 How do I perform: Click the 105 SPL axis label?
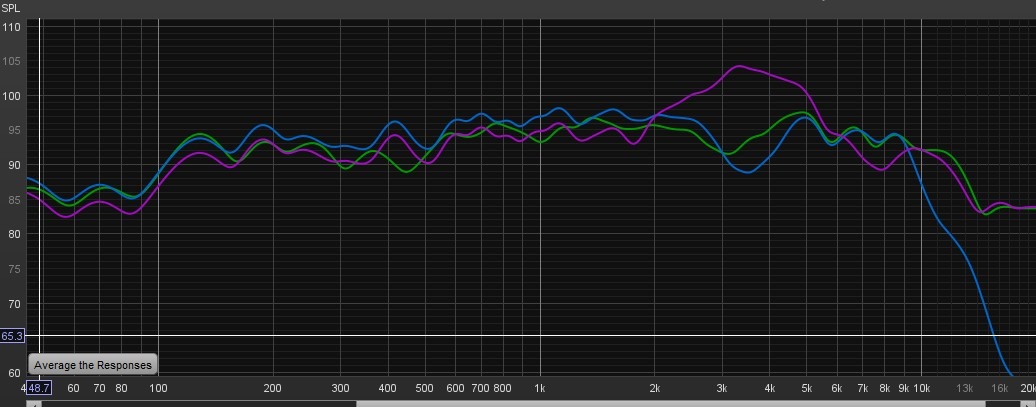(x=11, y=61)
